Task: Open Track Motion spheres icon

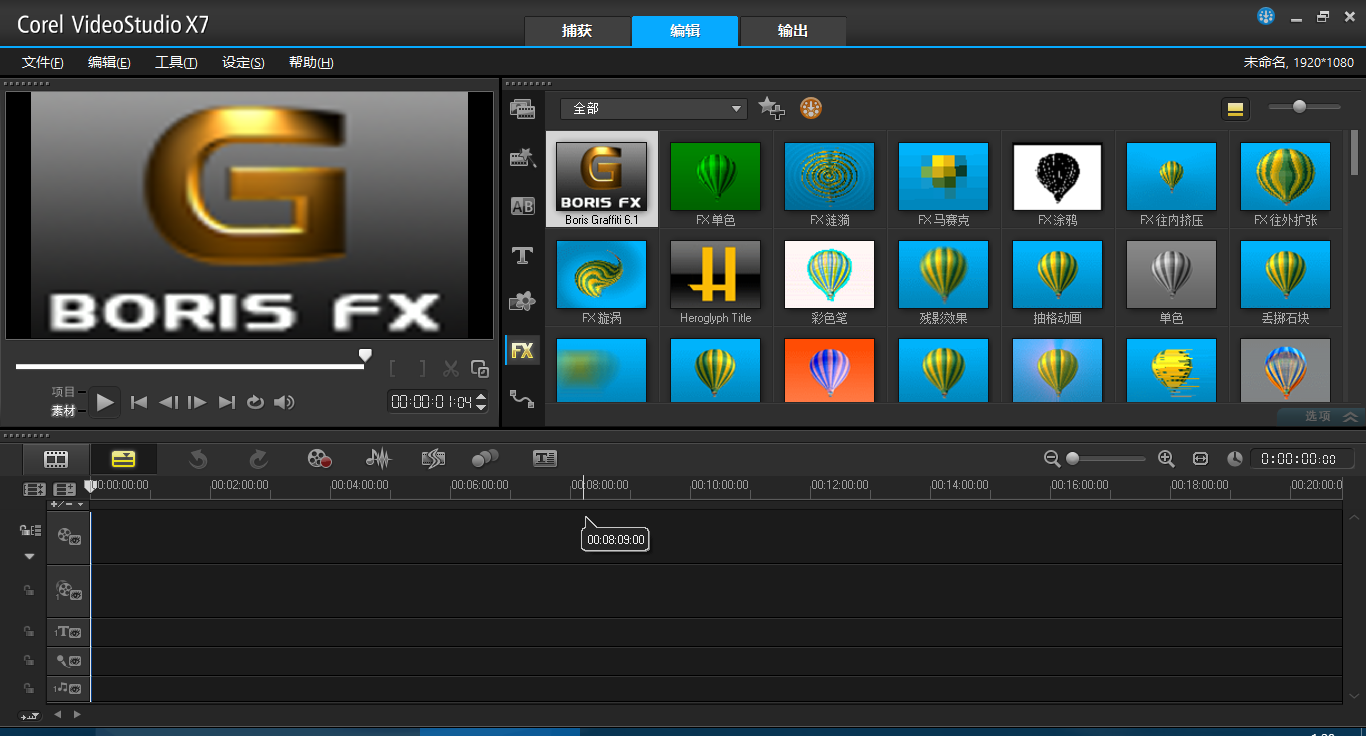Action: (485, 458)
